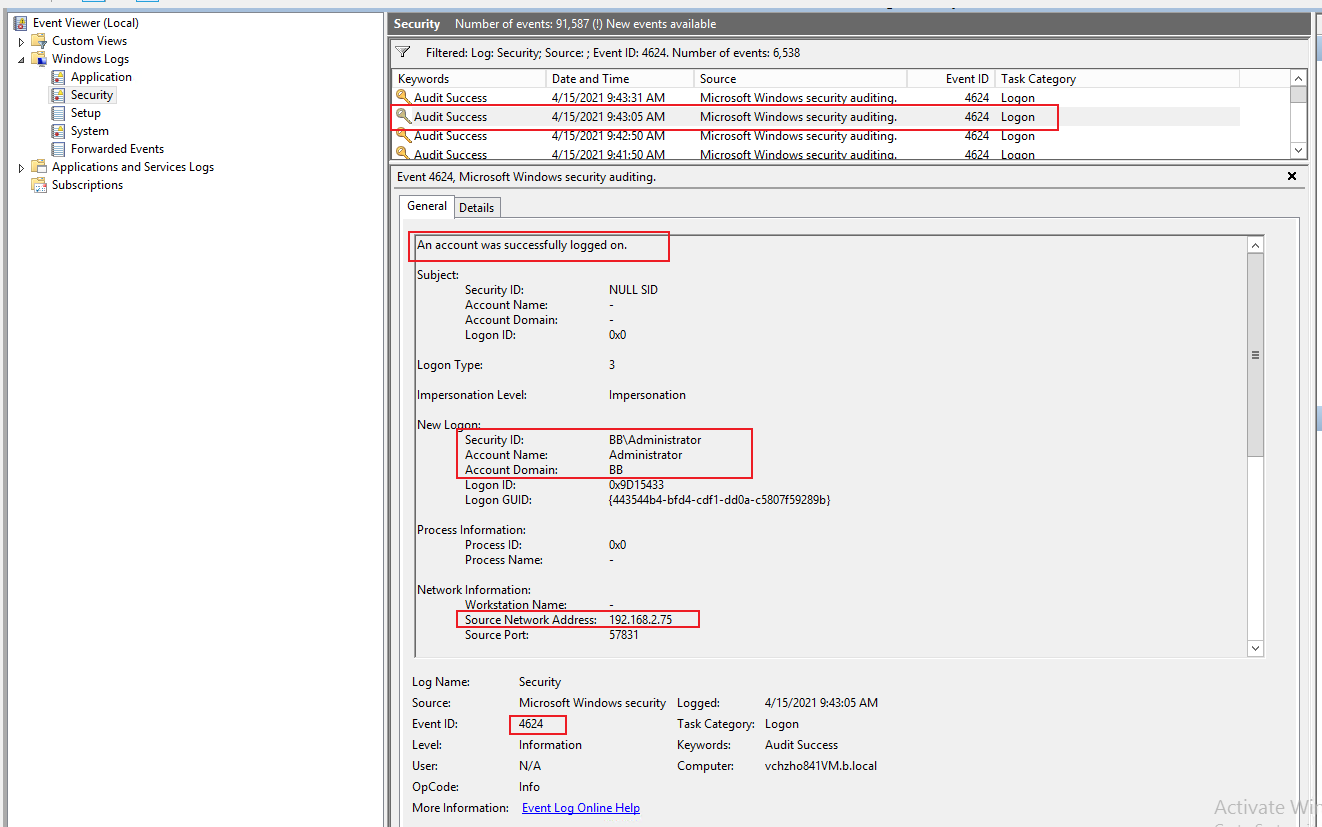Click the Logon Type value 3
1322x827 pixels.
tap(612, 365)
